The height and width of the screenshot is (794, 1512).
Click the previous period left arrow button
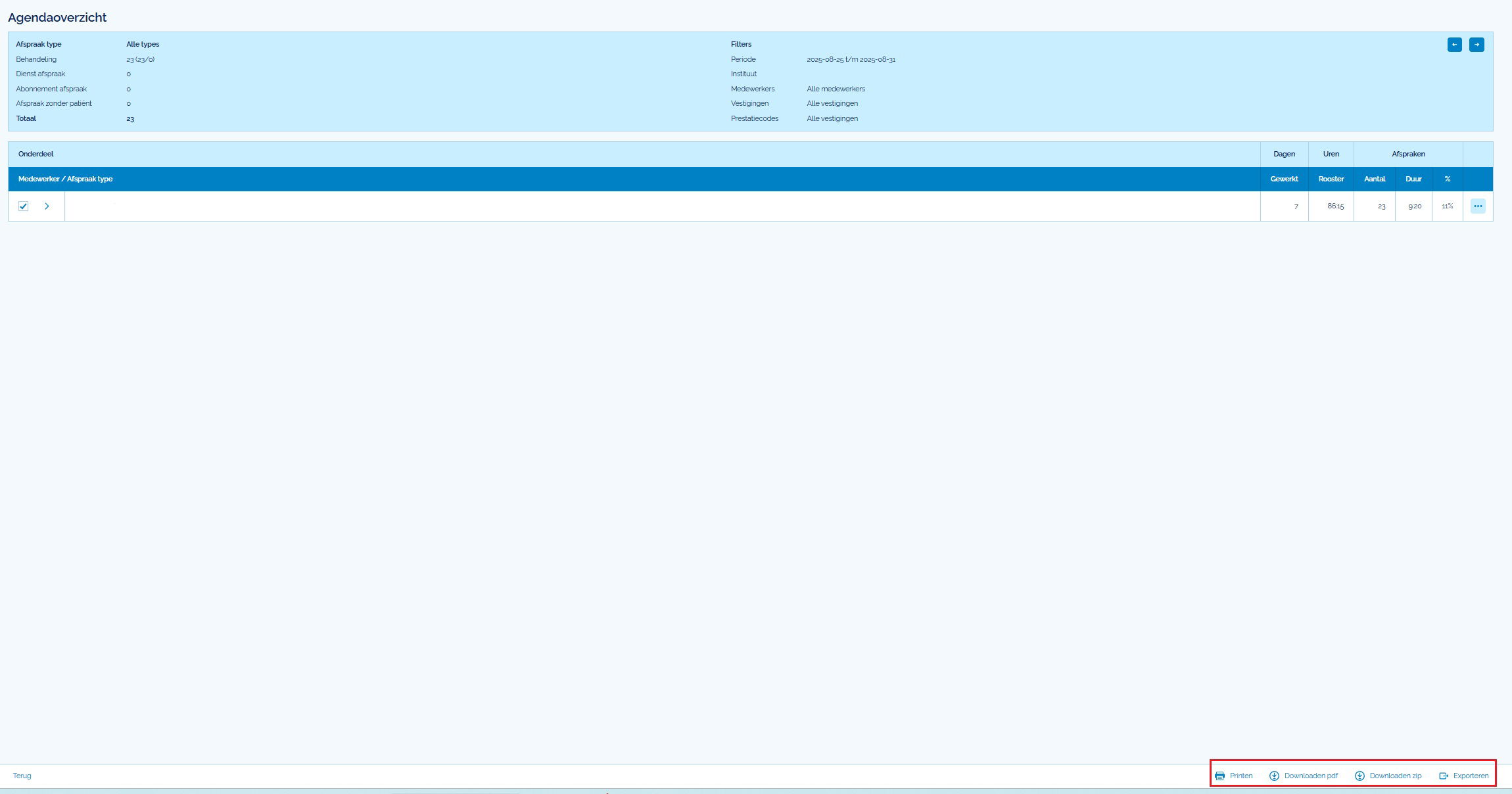pos(1454,45)
